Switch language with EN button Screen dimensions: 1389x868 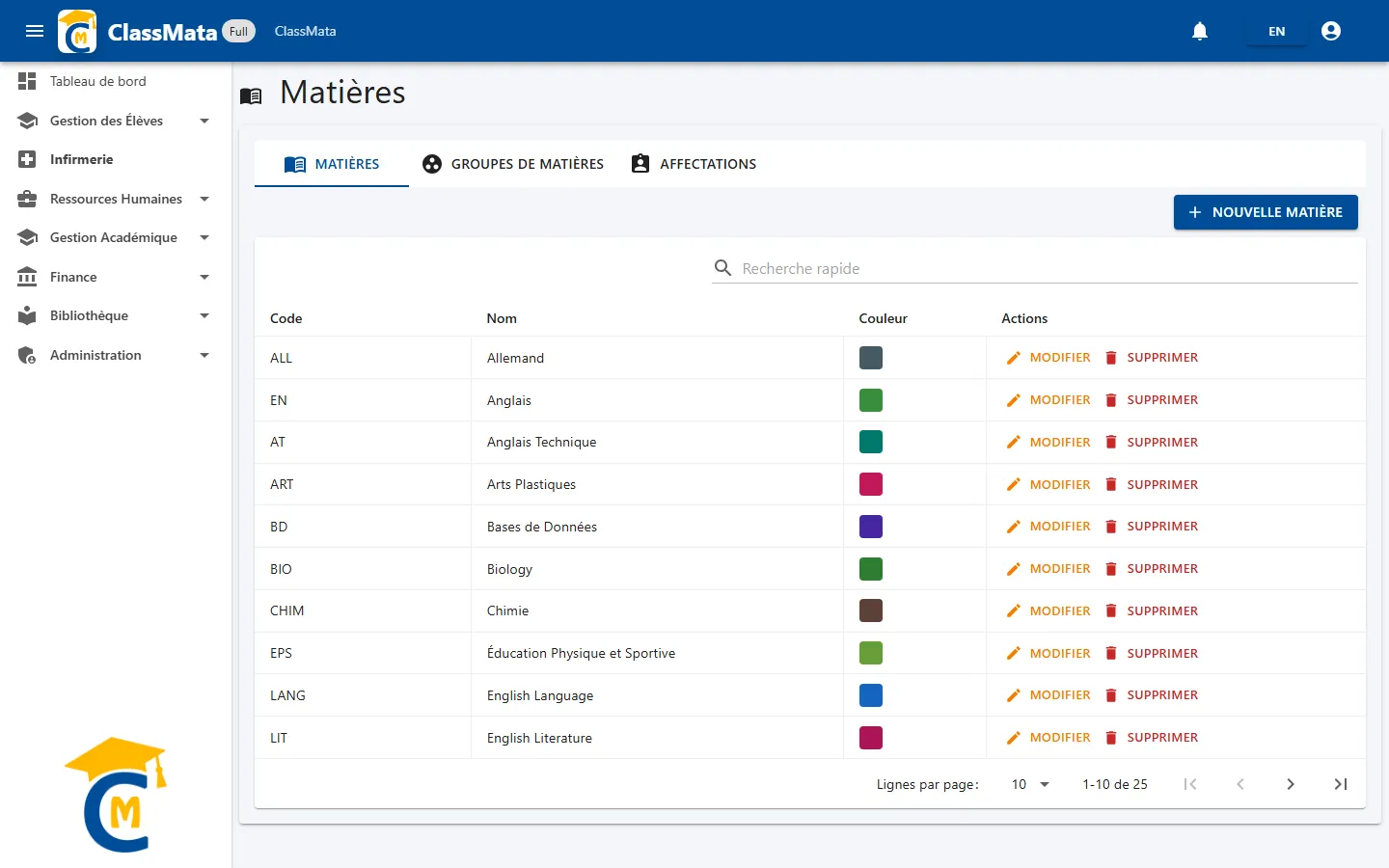(1276, 31)
